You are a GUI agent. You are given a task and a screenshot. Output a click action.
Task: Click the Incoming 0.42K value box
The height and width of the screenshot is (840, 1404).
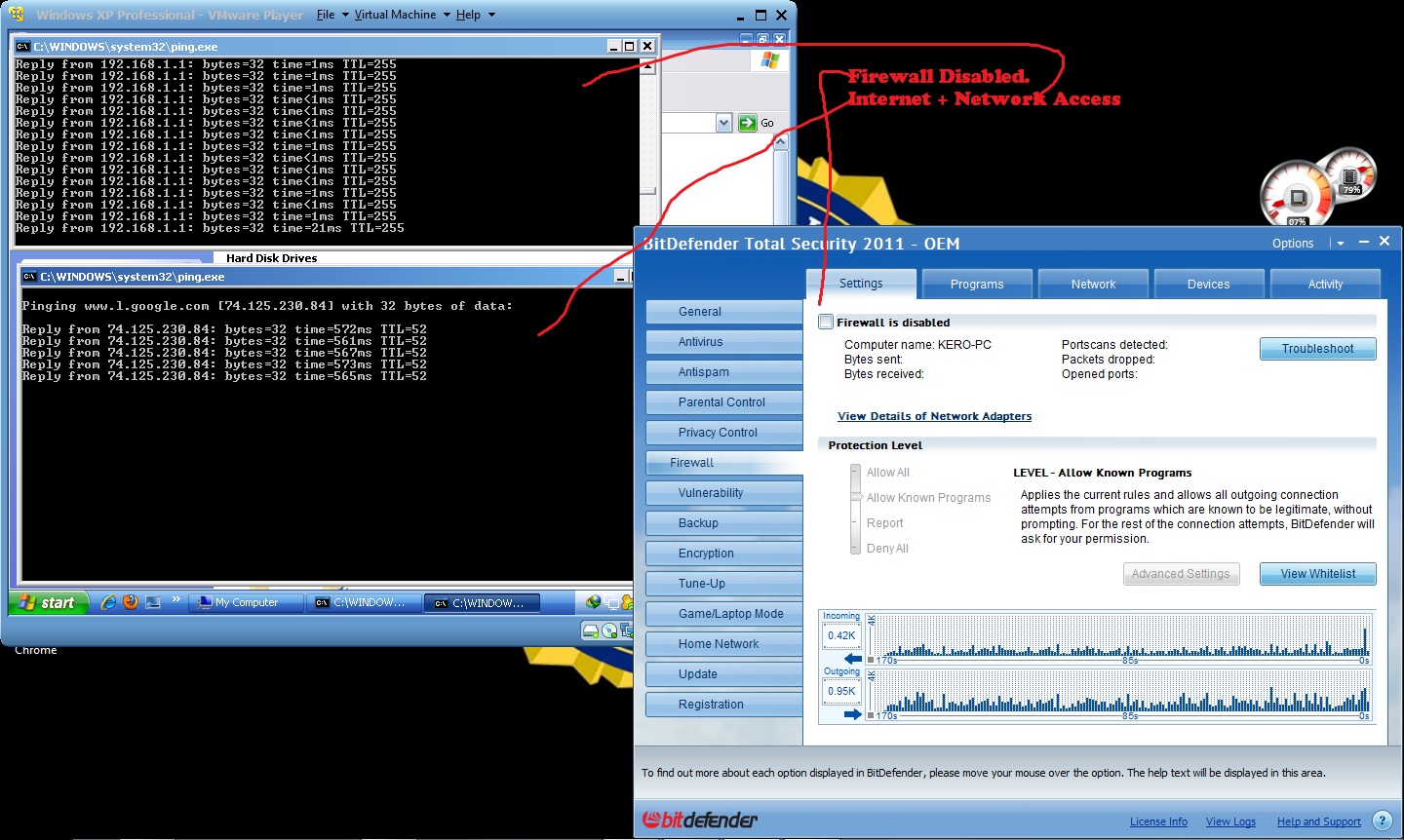[x=841, y=635]
